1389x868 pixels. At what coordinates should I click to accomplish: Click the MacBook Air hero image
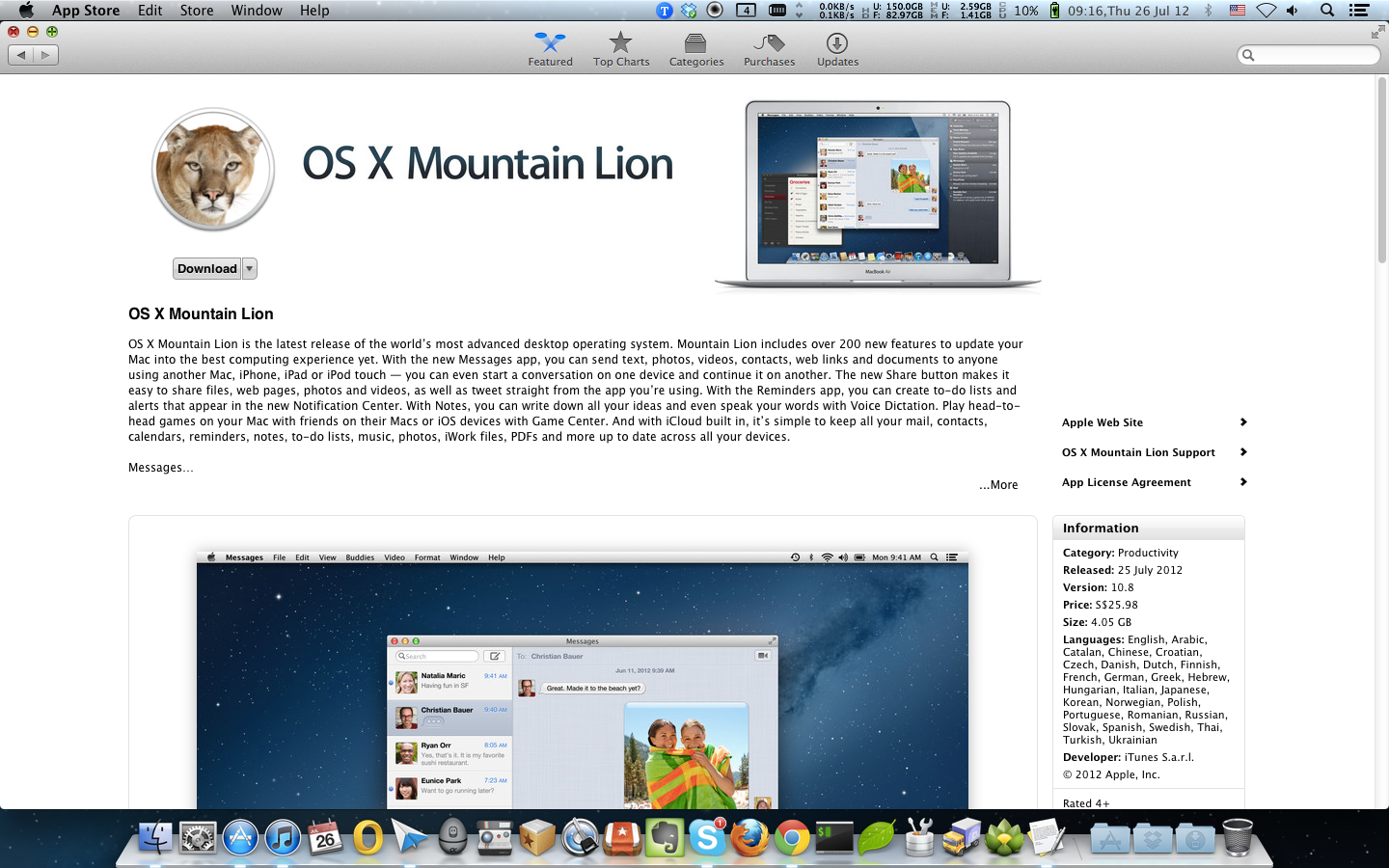[878, 194]
